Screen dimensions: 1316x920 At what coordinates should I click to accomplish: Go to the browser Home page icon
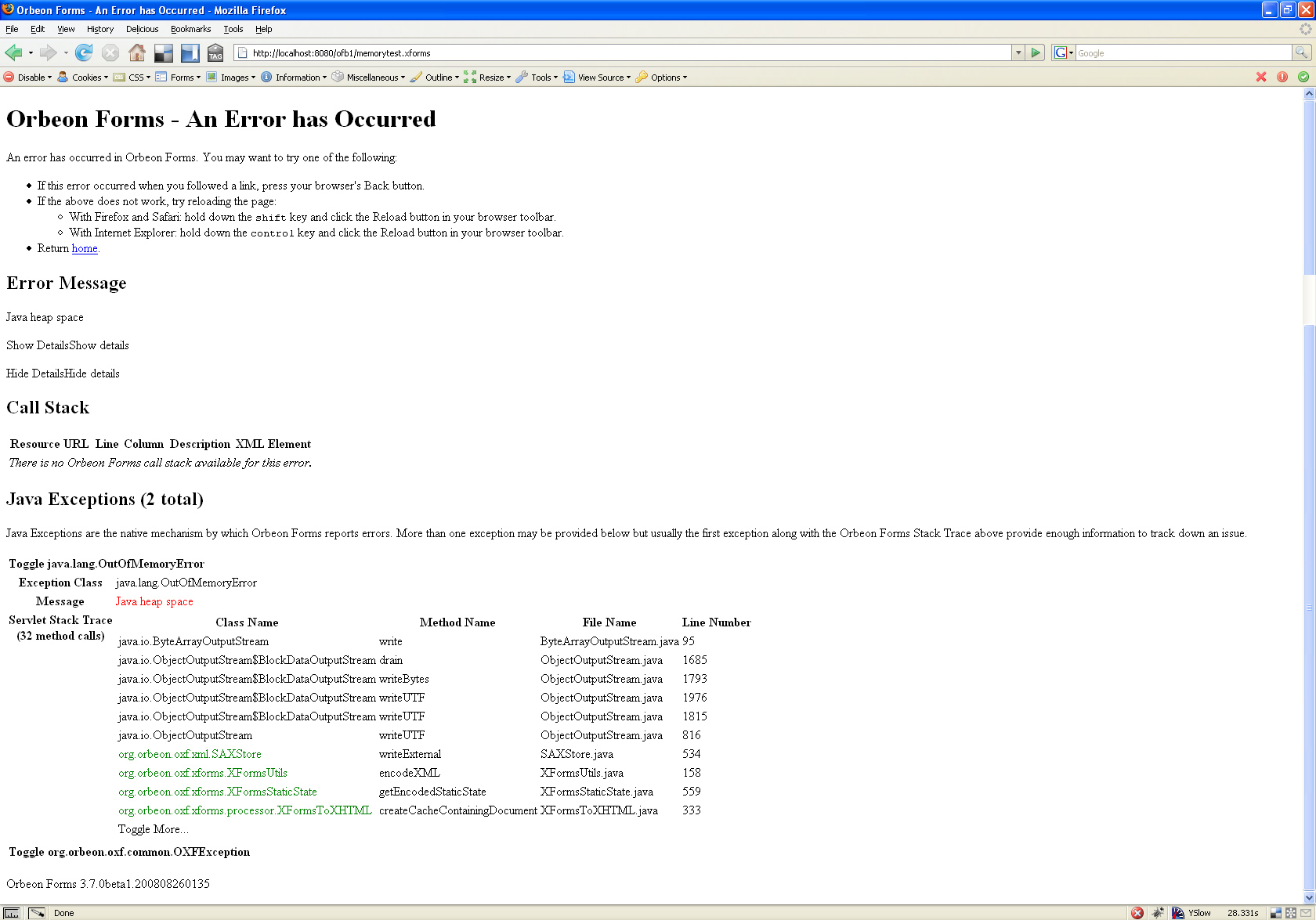137,52
